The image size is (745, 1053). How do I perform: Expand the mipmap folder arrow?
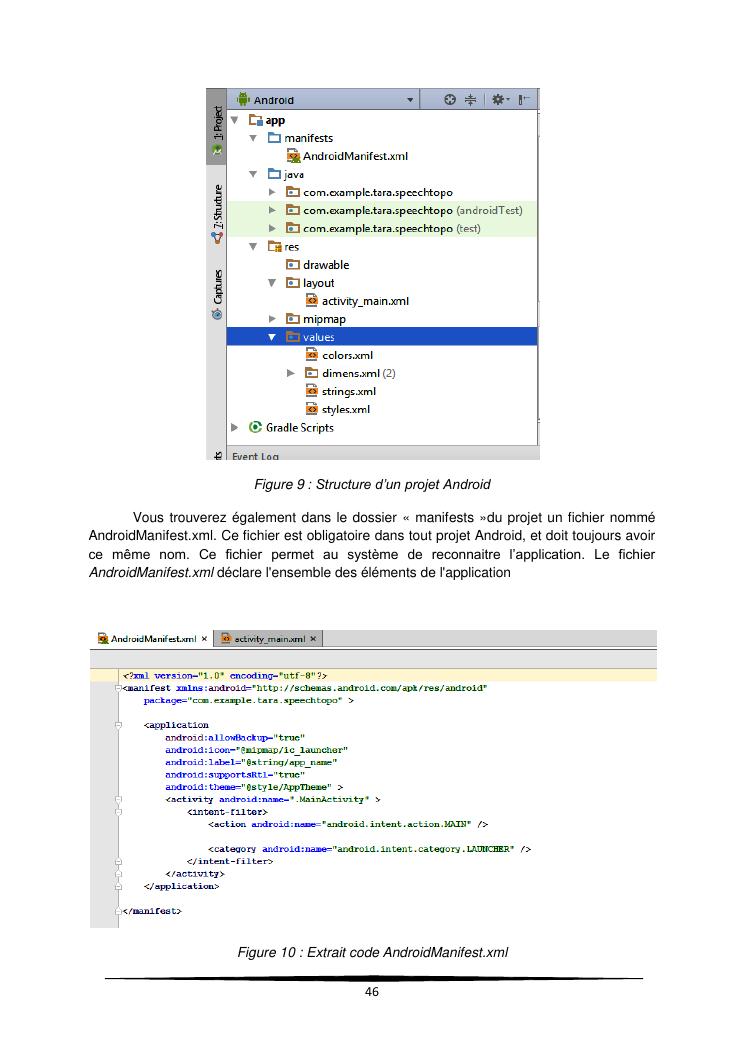tap(271, 319)
